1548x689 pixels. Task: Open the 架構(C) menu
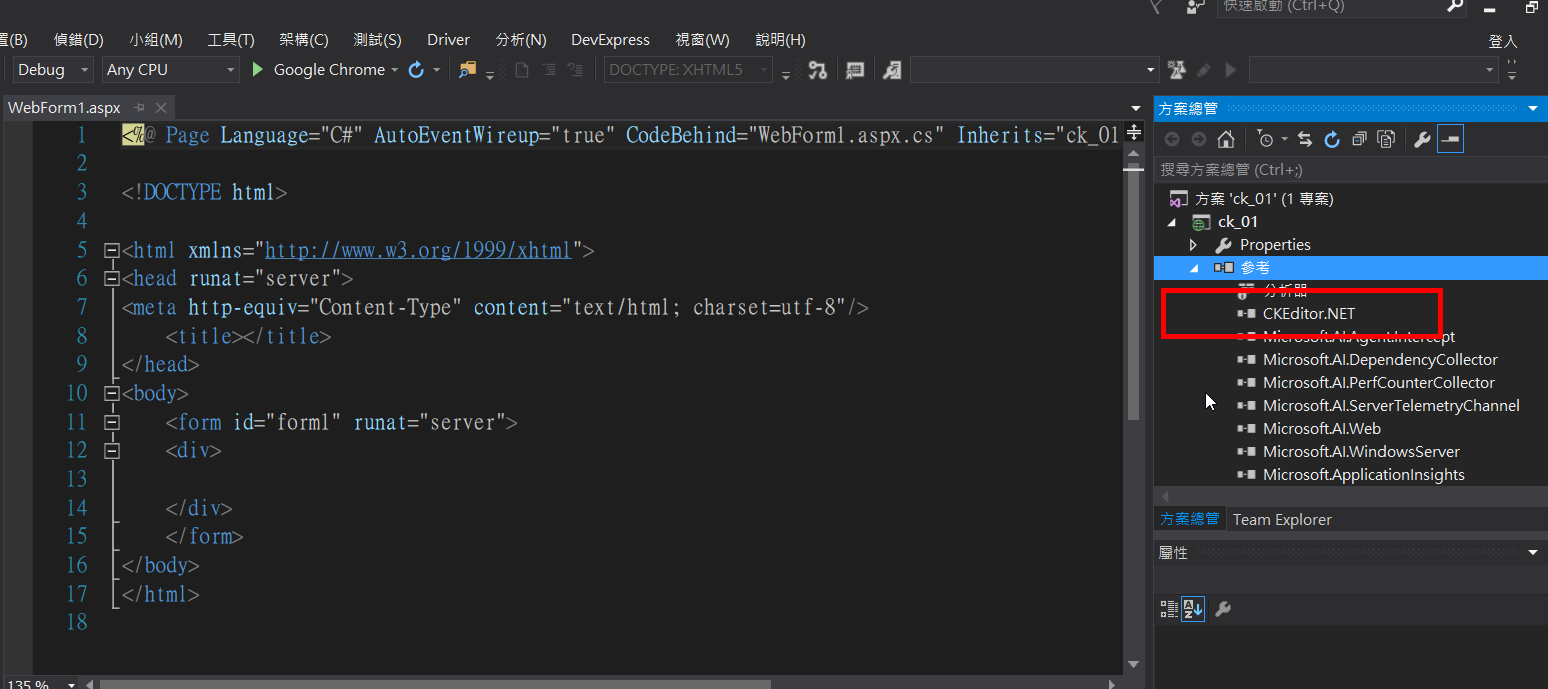coord(304,40)
